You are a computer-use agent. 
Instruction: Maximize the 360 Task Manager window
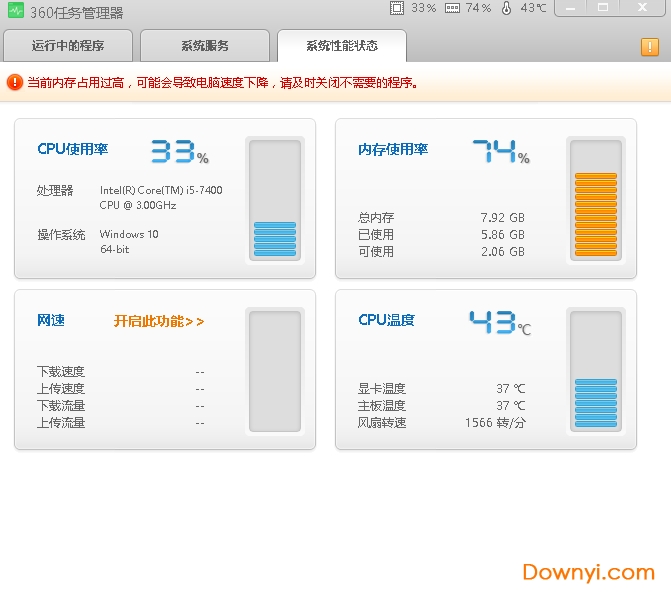603,8
